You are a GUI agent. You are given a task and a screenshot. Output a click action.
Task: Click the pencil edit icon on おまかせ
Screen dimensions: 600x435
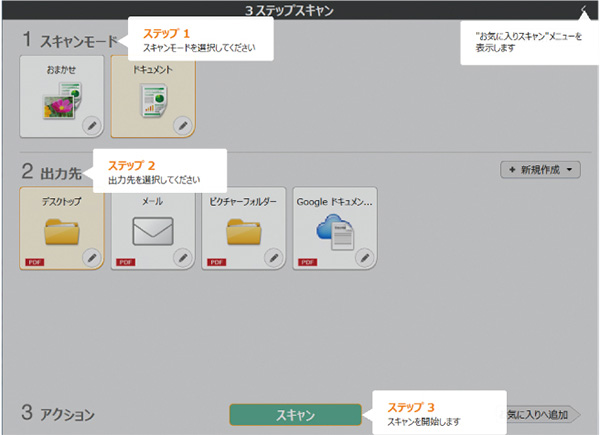[x=91, y=125]
